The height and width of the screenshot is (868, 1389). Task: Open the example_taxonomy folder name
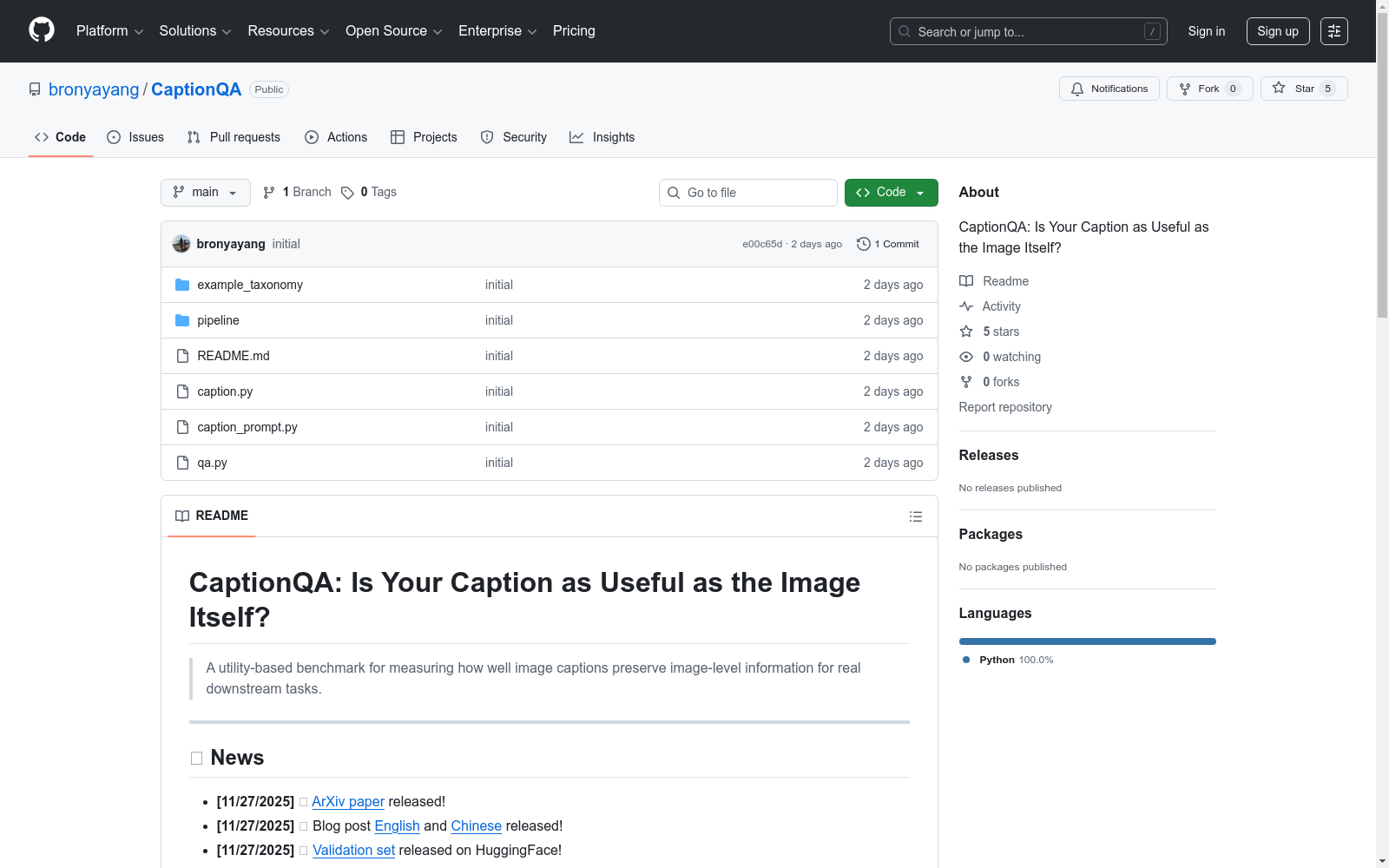pyautogui.click(x=250, y=285)
